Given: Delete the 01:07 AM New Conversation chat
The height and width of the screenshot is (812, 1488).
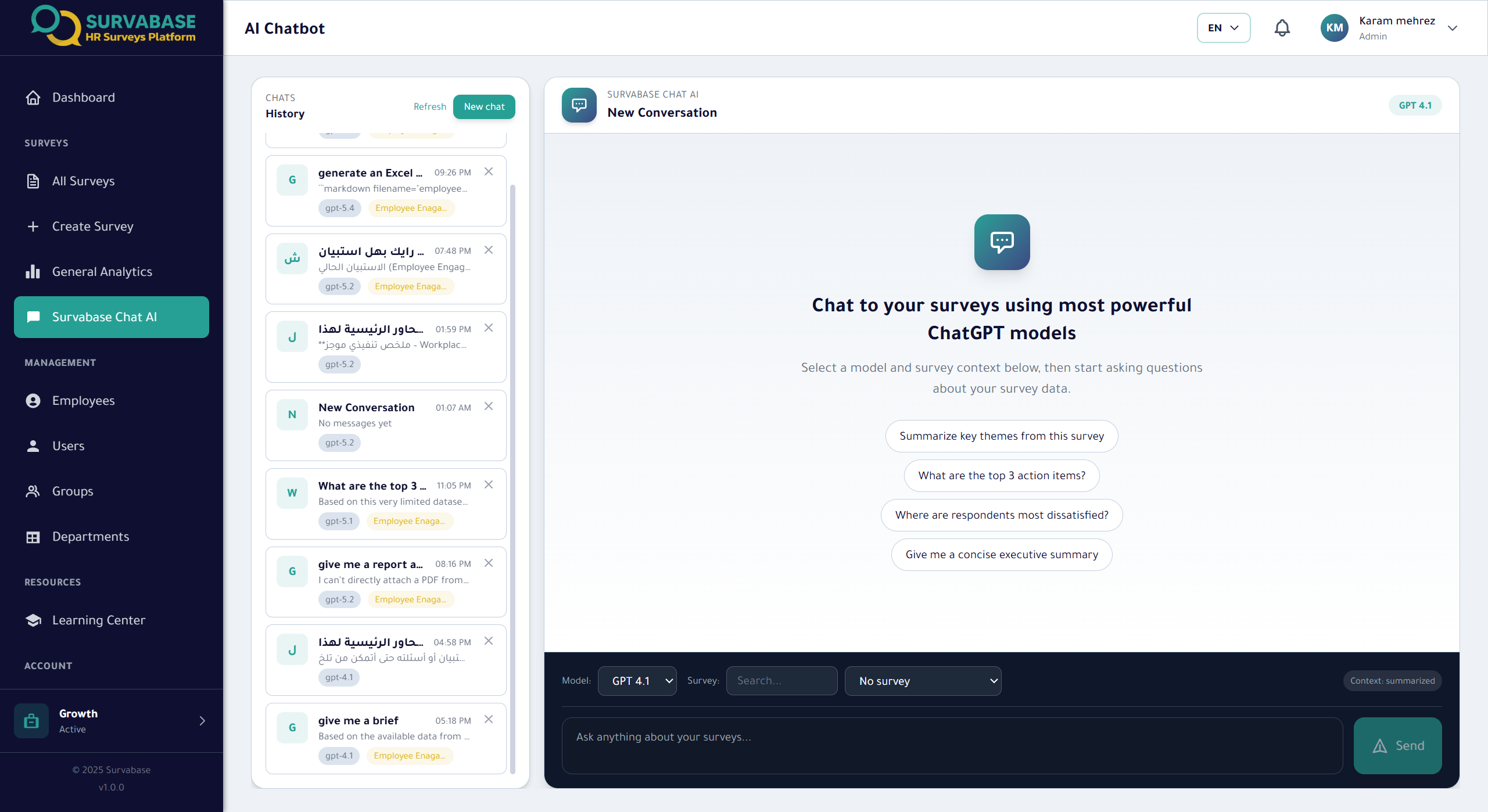Looking at the screenshot, I should tap(489, 407).
